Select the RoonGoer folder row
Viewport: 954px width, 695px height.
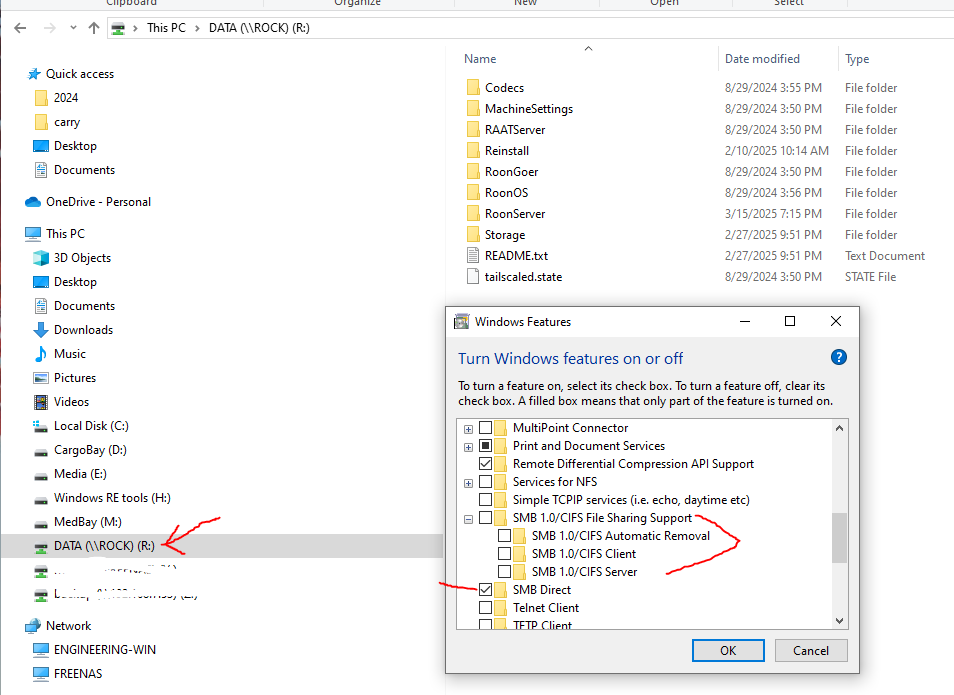tap(698, 172)
